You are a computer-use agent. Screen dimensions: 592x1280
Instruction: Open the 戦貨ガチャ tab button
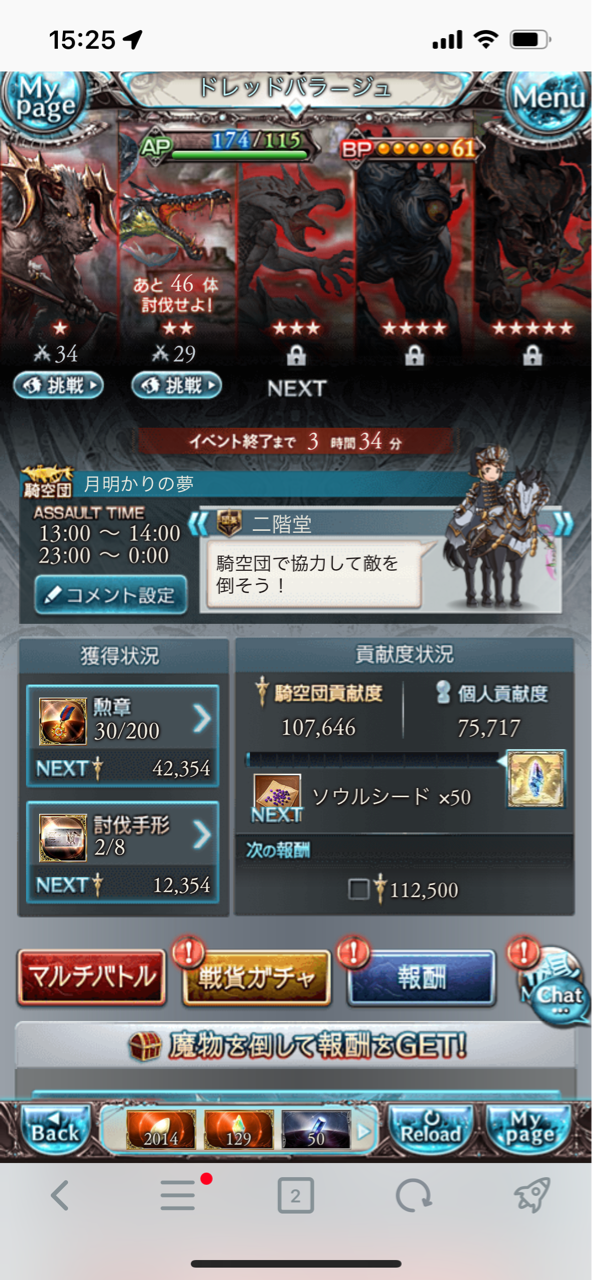256,977
